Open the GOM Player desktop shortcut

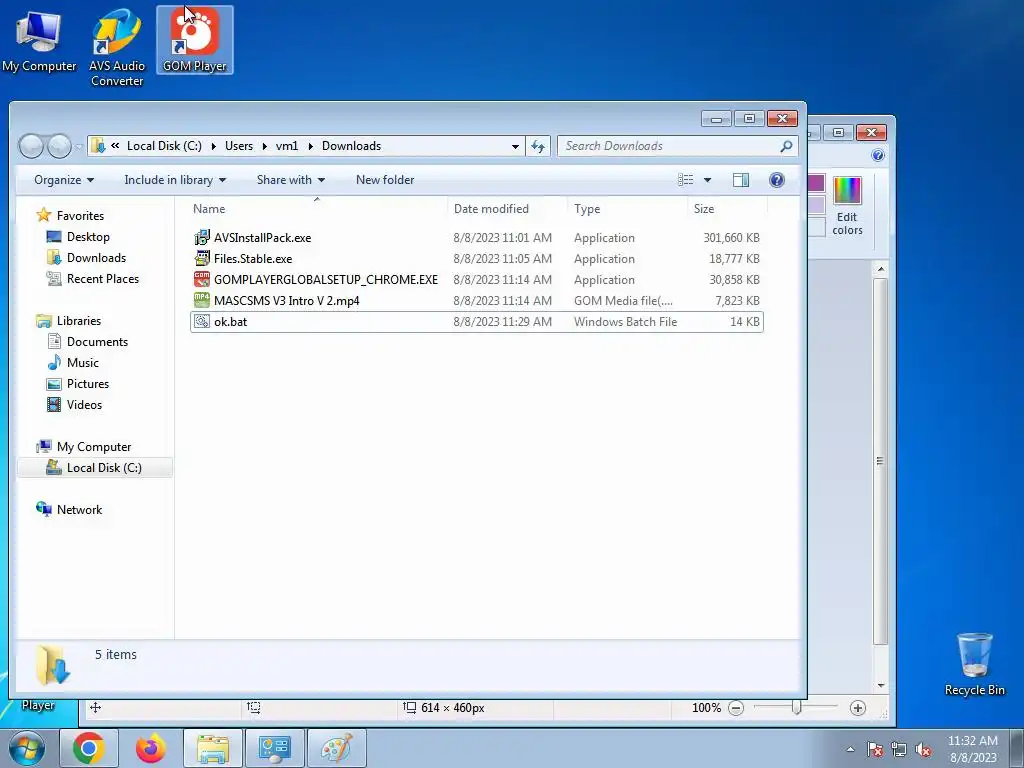(x=195, y=40)
